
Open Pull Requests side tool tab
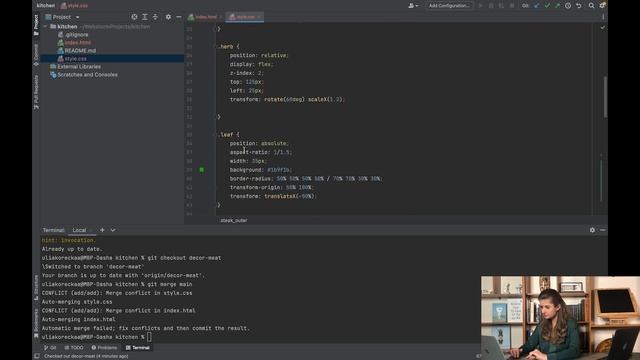[36, 92]
